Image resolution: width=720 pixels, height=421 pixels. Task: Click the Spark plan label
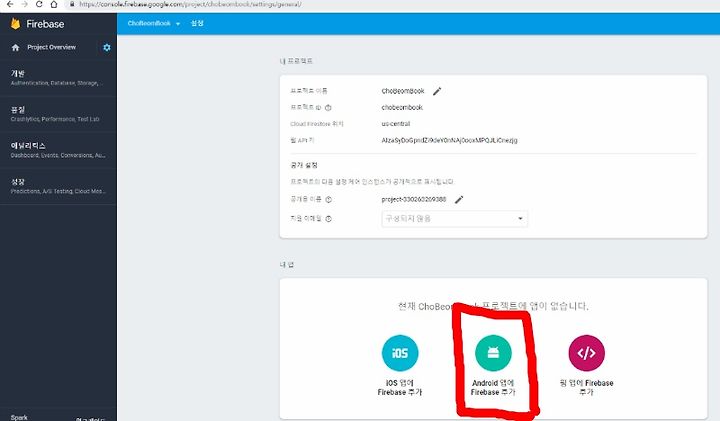pyautogui.click(x=19, y=417)
